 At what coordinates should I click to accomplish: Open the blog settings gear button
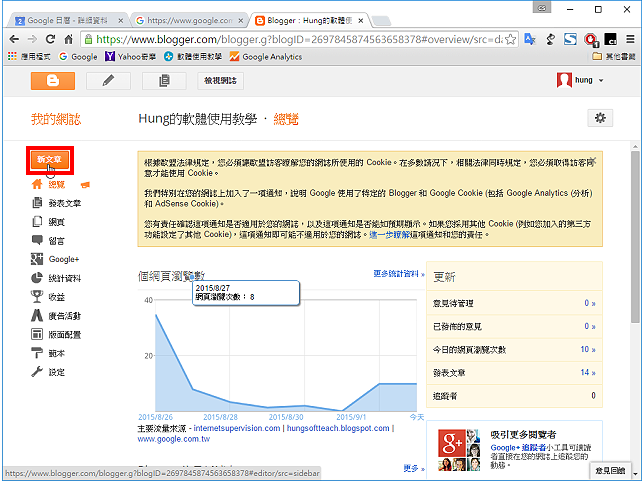(x=600, y=118)
